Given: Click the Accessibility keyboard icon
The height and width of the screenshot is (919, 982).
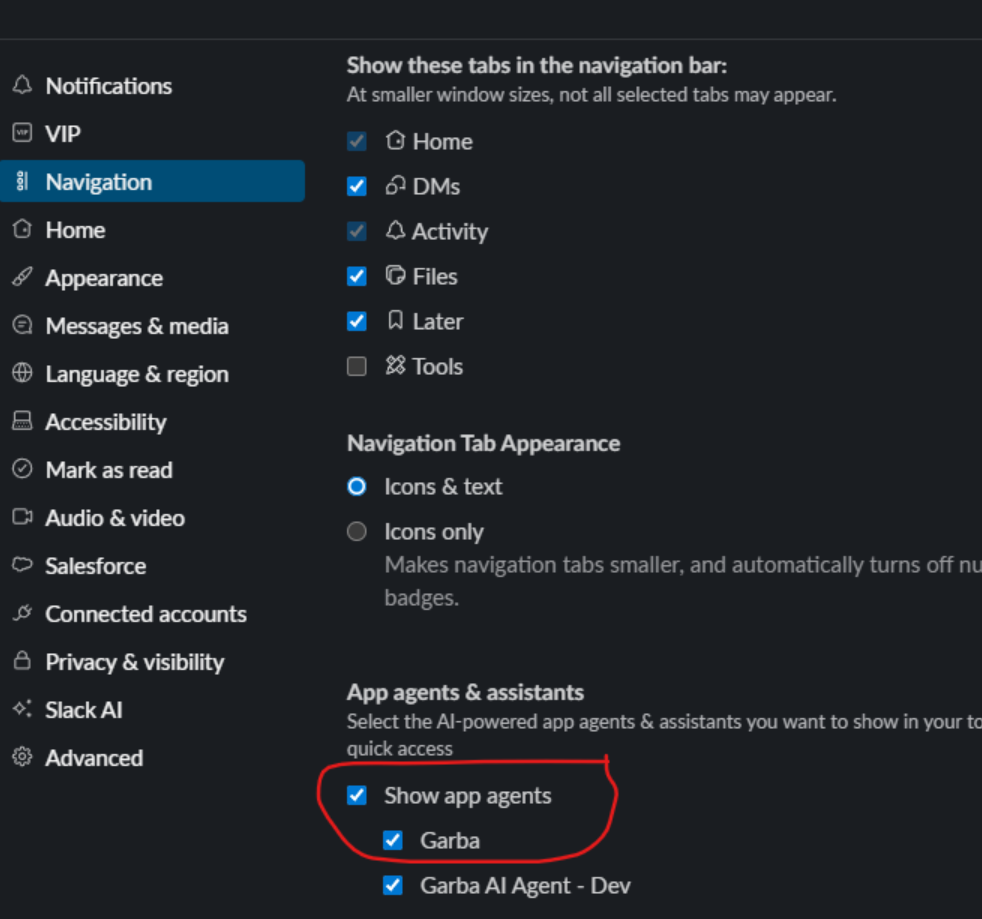Looking at the screenshot, I should click(22, 422).
